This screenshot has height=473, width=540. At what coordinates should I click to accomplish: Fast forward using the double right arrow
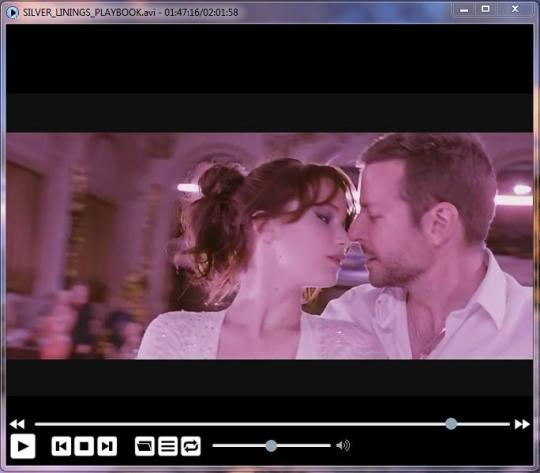(x=522, y=424)
